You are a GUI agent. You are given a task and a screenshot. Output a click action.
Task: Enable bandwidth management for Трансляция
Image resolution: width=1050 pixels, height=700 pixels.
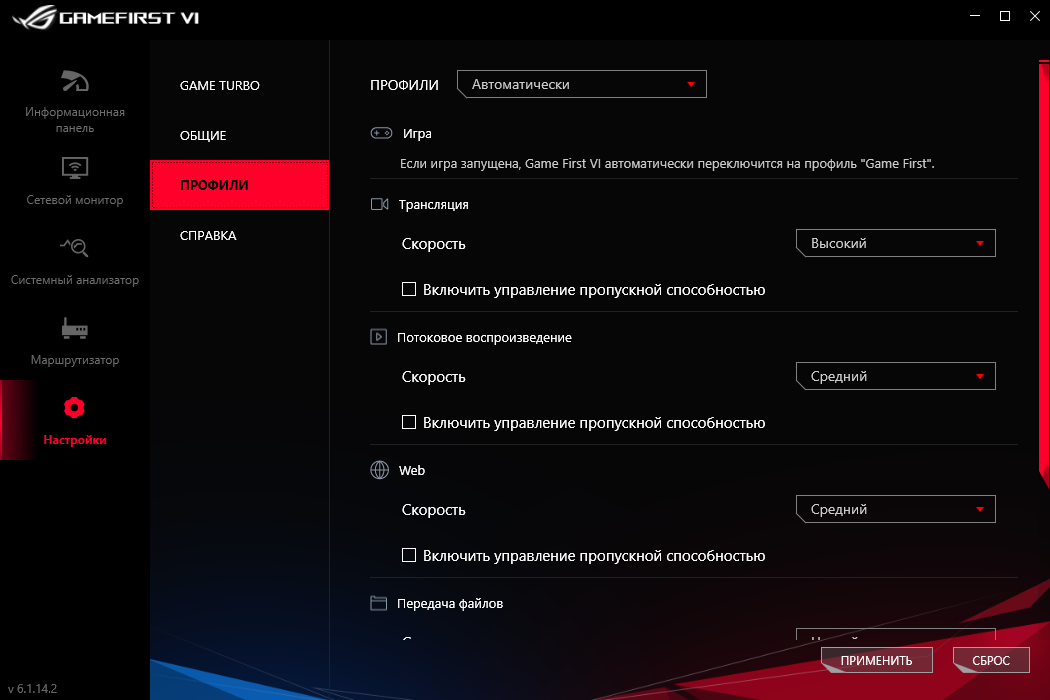click(x=408, y=289)
